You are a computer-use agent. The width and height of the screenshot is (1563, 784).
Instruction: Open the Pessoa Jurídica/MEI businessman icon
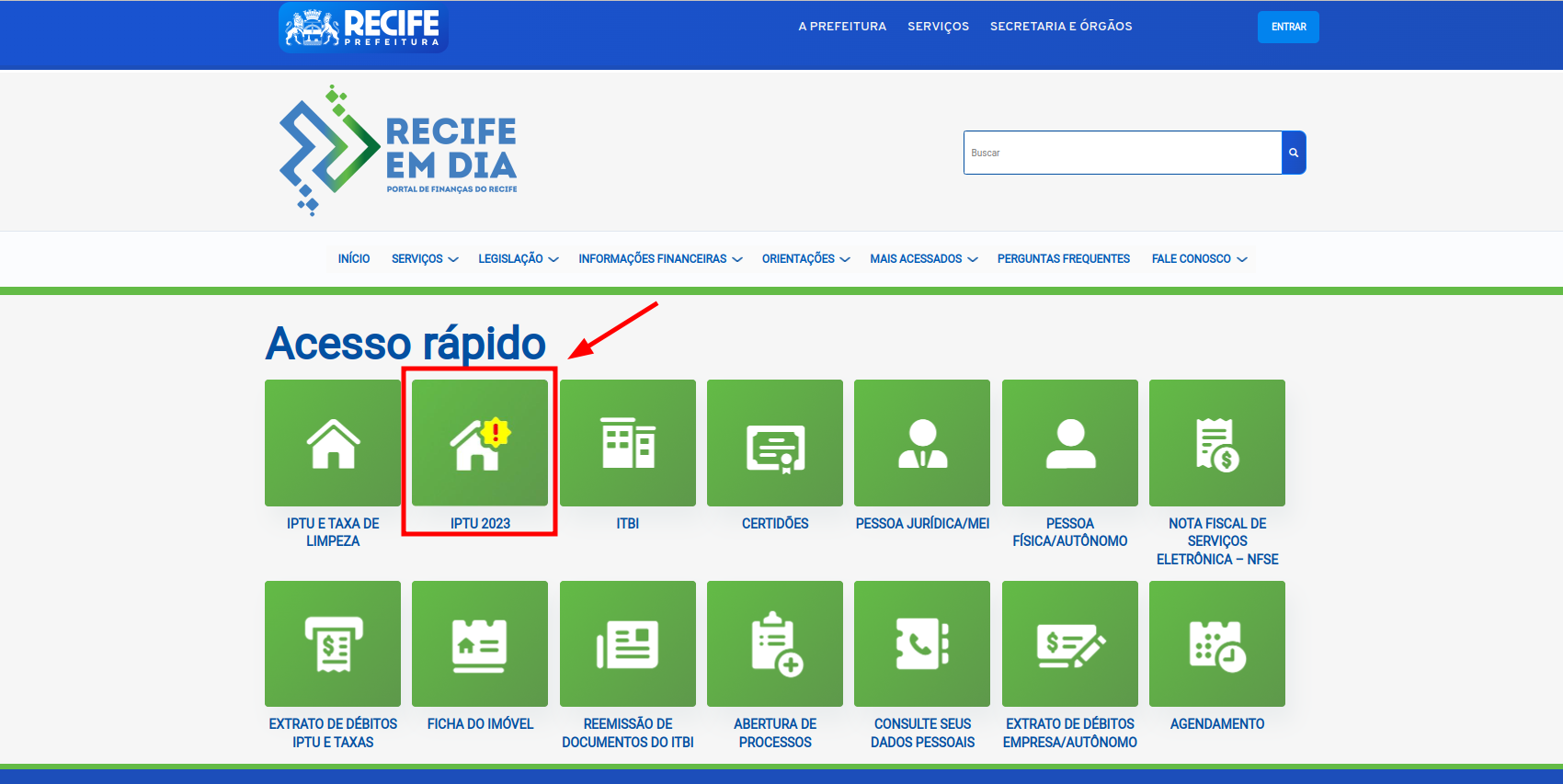pos(922,443)
